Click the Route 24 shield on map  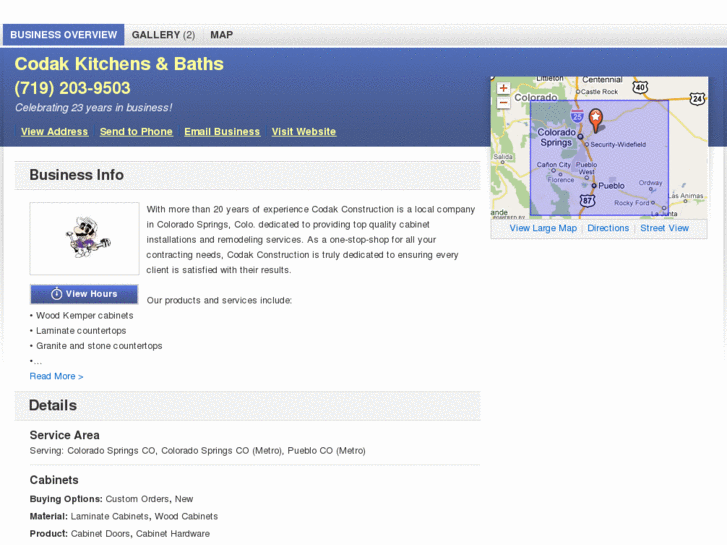click(697, 99)
